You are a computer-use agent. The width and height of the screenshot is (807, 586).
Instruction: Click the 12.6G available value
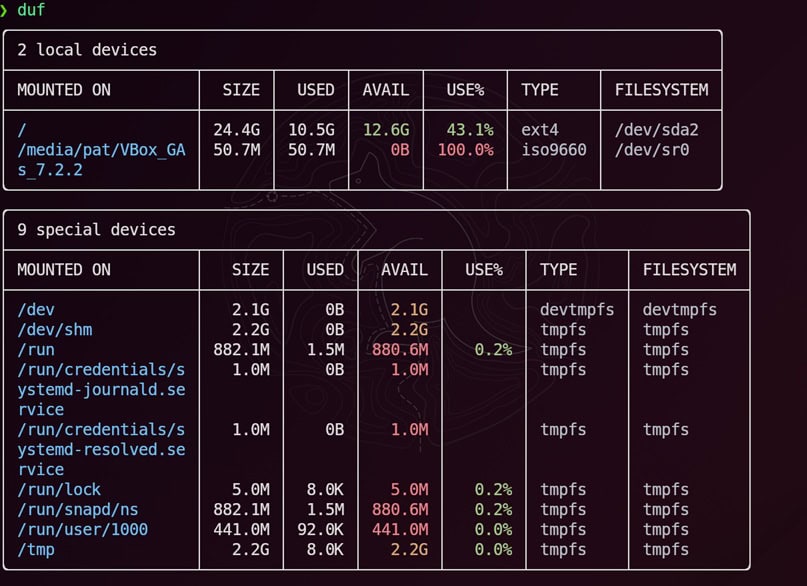tap(386, 130)
